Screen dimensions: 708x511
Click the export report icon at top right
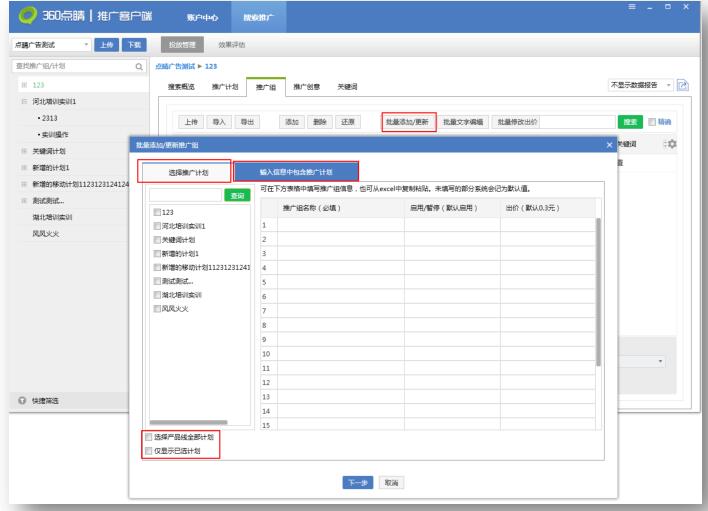coord(683,87)
